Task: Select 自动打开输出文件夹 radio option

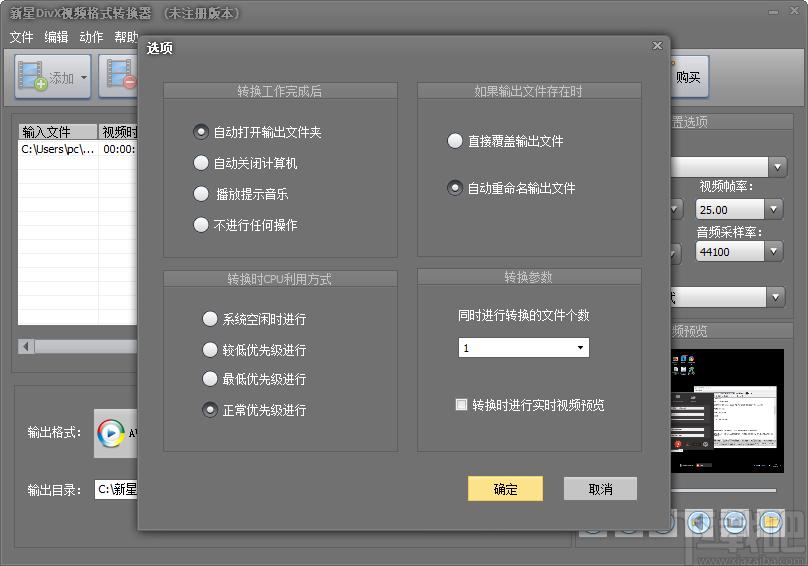Action: (200, 132)
